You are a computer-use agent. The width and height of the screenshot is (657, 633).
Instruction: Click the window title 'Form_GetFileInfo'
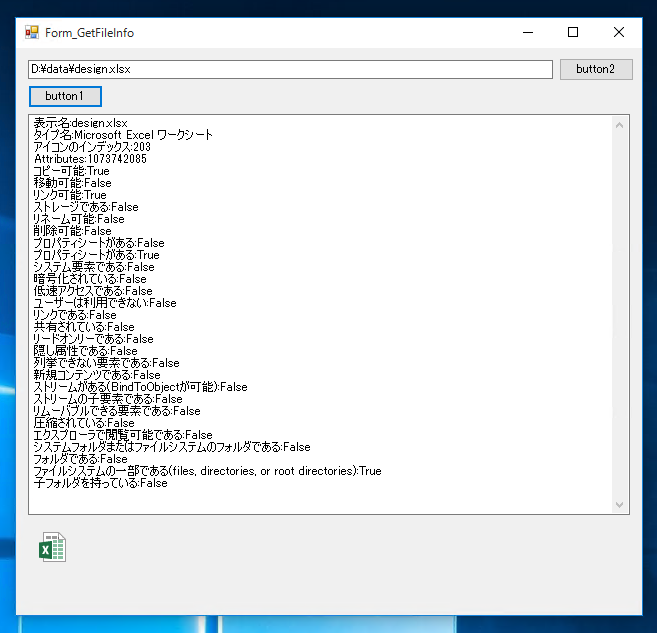coord(90,33)
